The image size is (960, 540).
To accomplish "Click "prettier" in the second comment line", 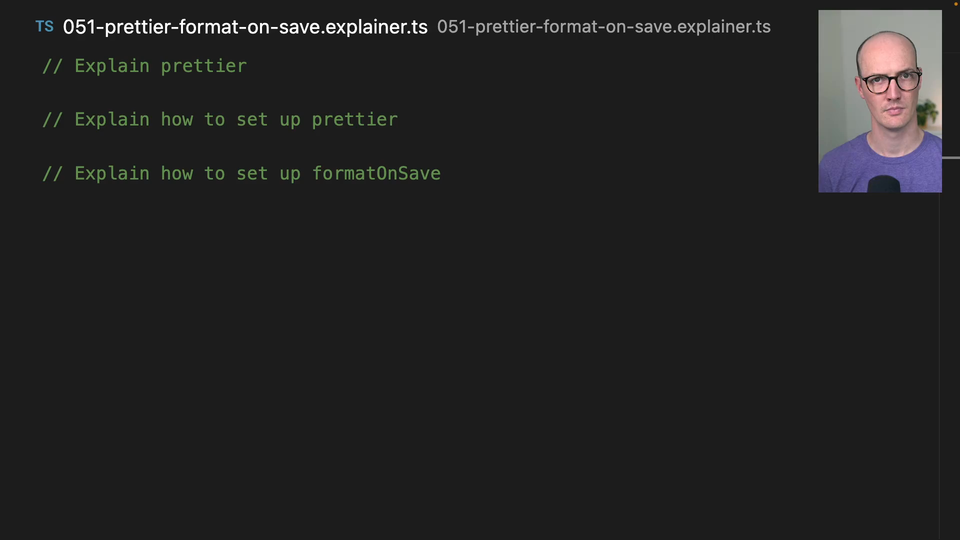I will point(354,119).
